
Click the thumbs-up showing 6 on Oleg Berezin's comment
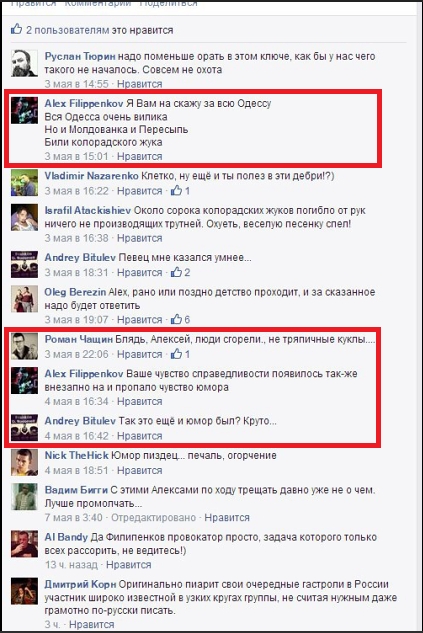coord(176,320)
